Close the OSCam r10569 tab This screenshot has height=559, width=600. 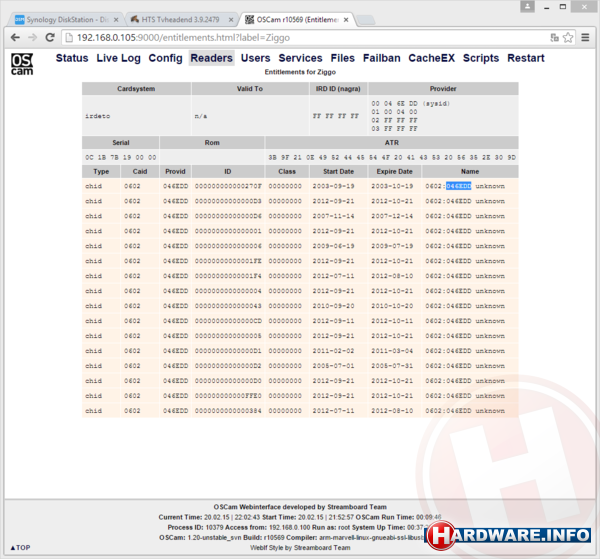[346, 20]
